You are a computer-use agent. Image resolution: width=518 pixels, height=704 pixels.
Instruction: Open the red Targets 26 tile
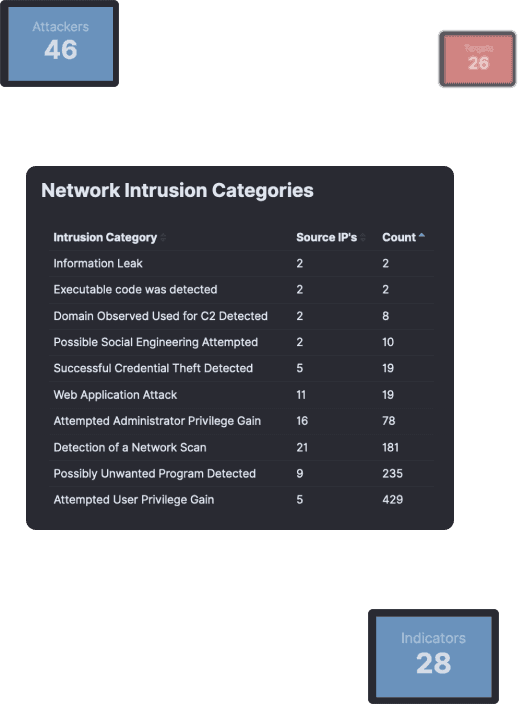pyautogui.click(x=478, y=59)
